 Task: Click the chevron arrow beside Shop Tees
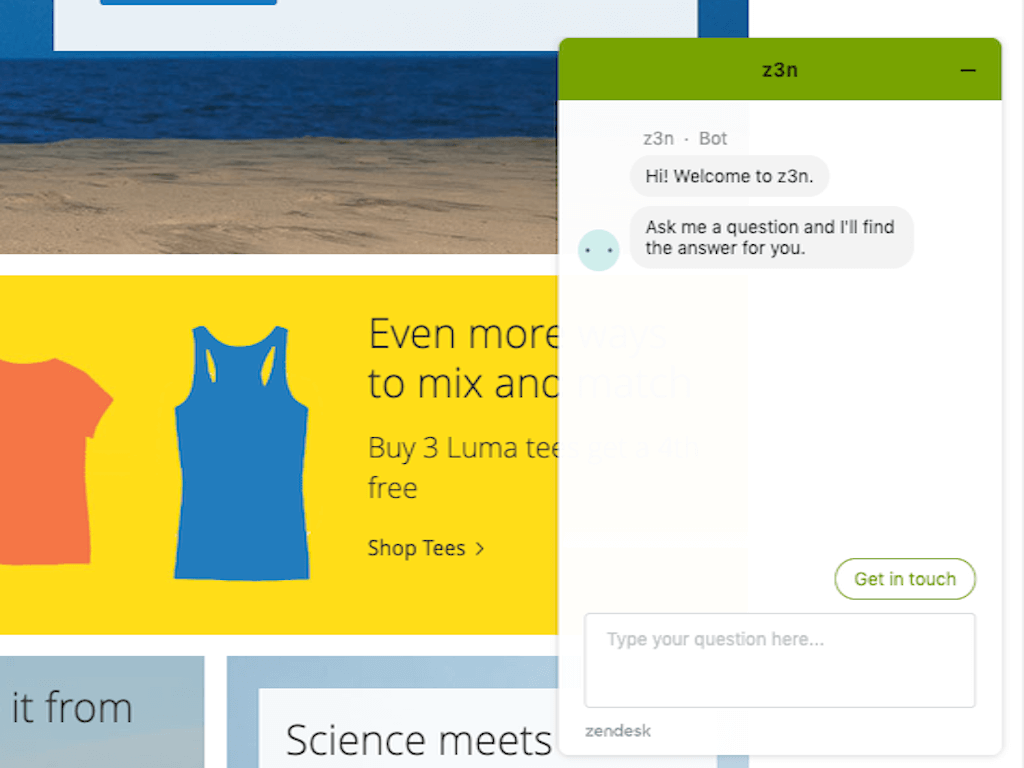pos(480,549)
